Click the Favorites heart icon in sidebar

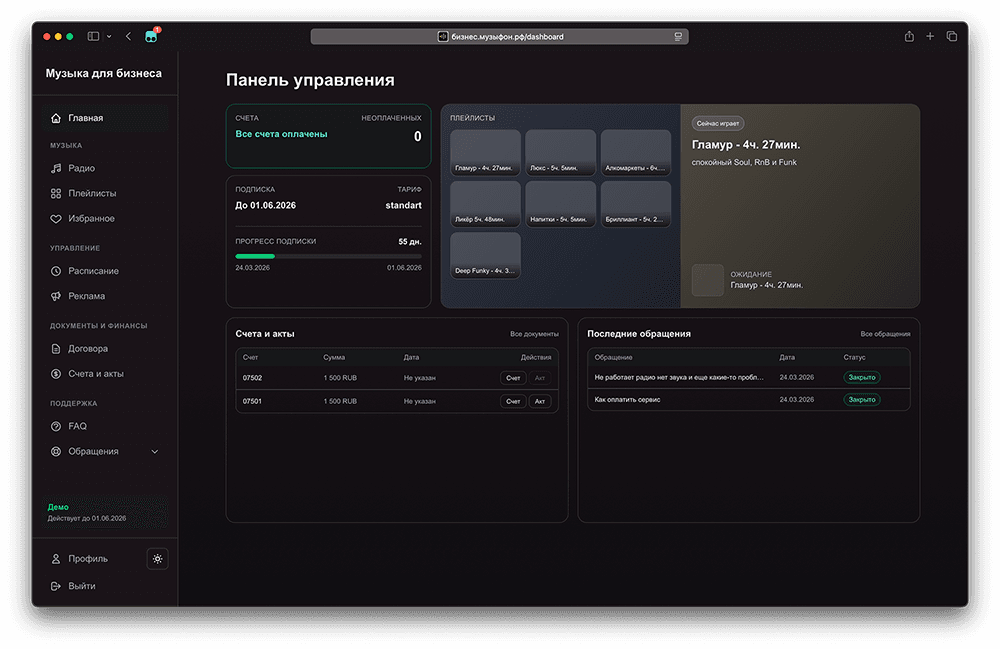point(57,218)
